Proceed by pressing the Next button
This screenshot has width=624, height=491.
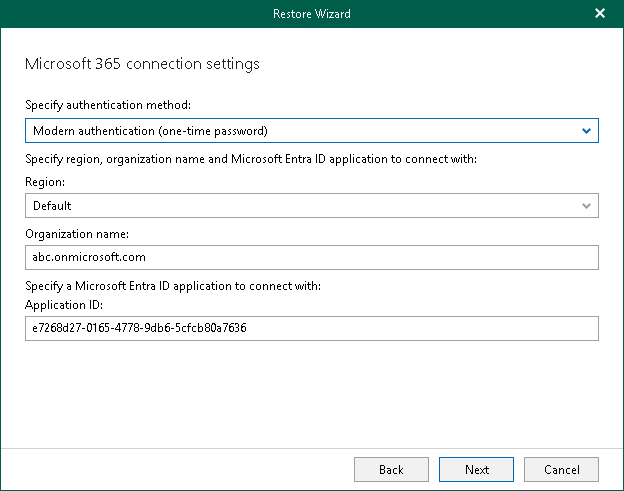pos(477,469)
